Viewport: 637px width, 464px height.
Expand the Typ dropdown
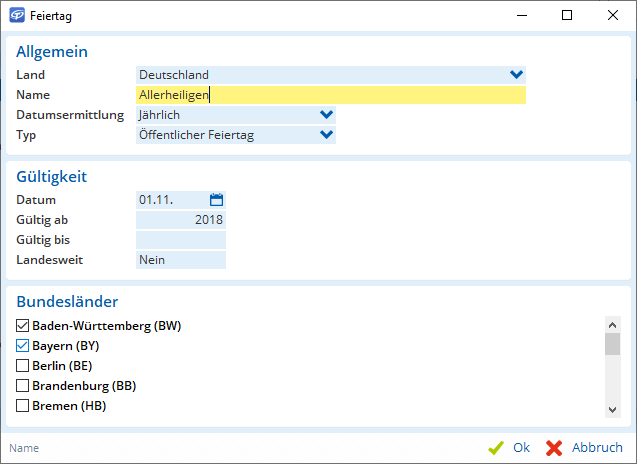pos(325,135)
